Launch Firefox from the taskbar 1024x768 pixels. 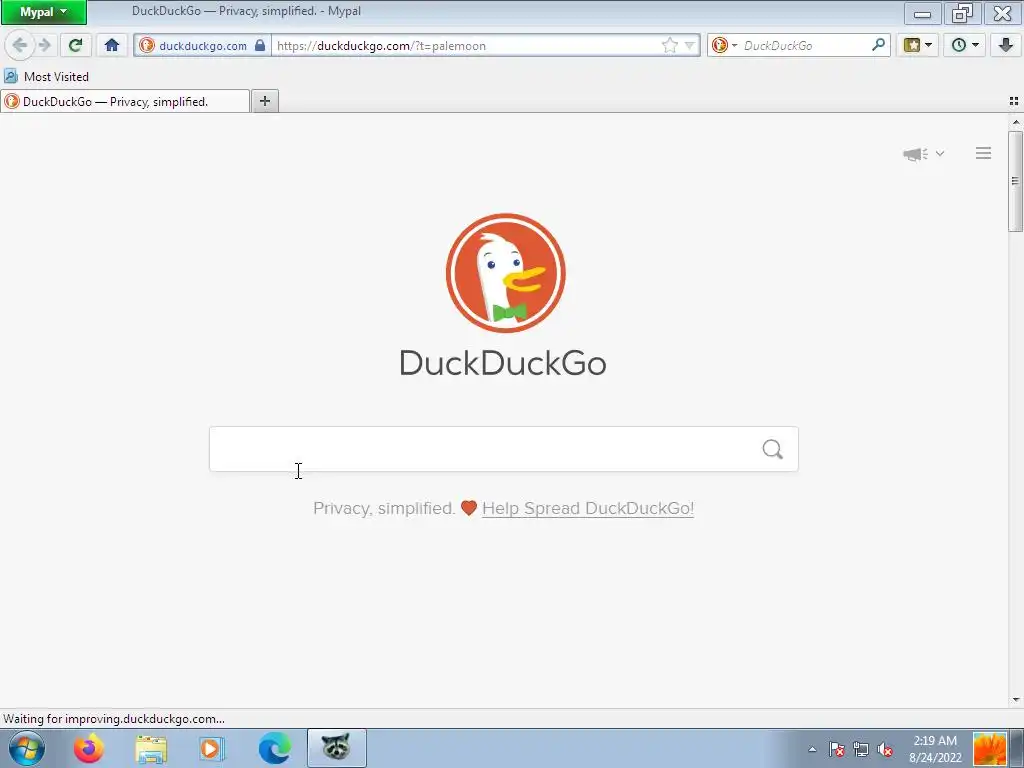(x=89, y=748)
